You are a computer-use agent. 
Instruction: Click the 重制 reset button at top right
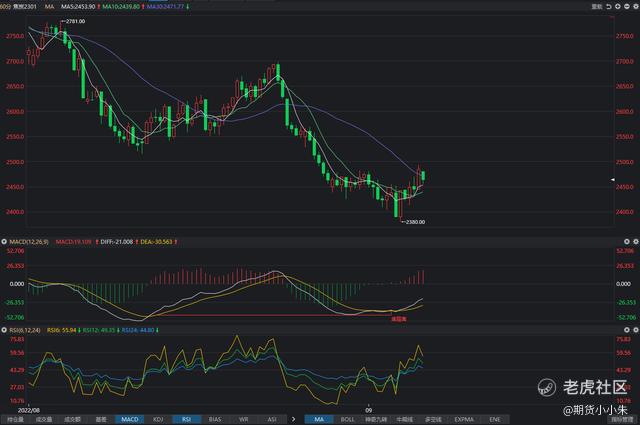click(598, 6)
